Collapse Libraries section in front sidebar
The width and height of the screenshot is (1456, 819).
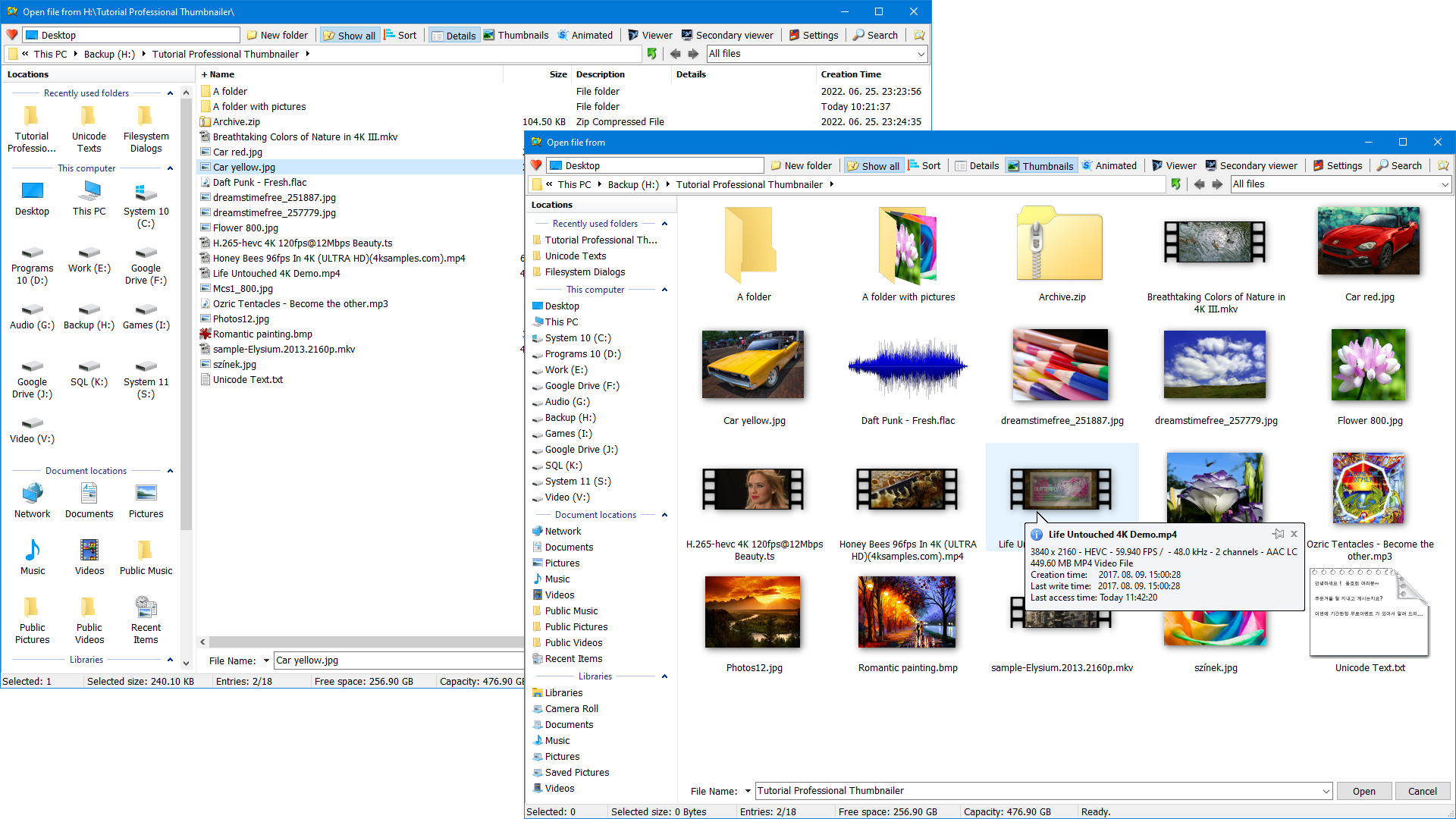click(x=664, y=676)
